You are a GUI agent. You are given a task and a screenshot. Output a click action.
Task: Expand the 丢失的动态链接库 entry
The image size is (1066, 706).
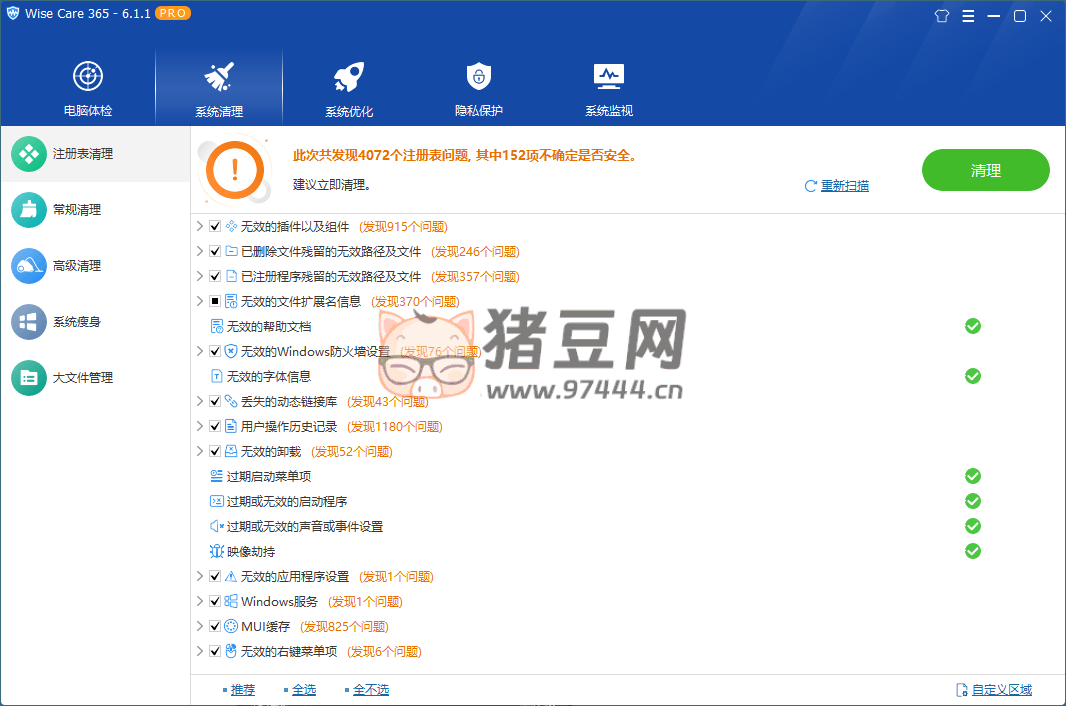pyautogui.click(x=200, y=402)
